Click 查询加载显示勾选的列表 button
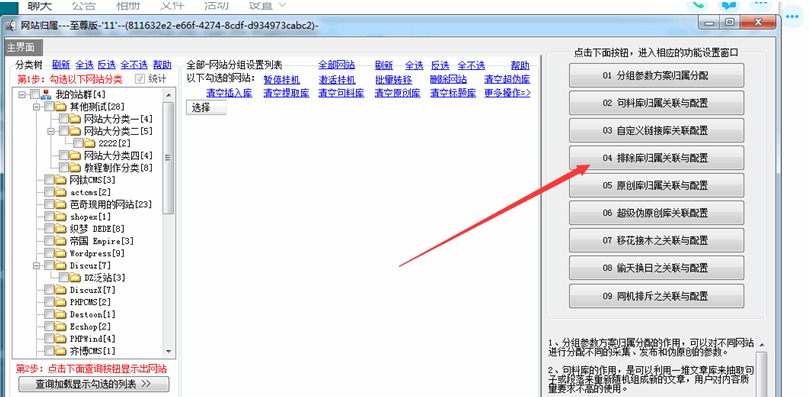Screen dimensions: 809x397 coord(94,384)
